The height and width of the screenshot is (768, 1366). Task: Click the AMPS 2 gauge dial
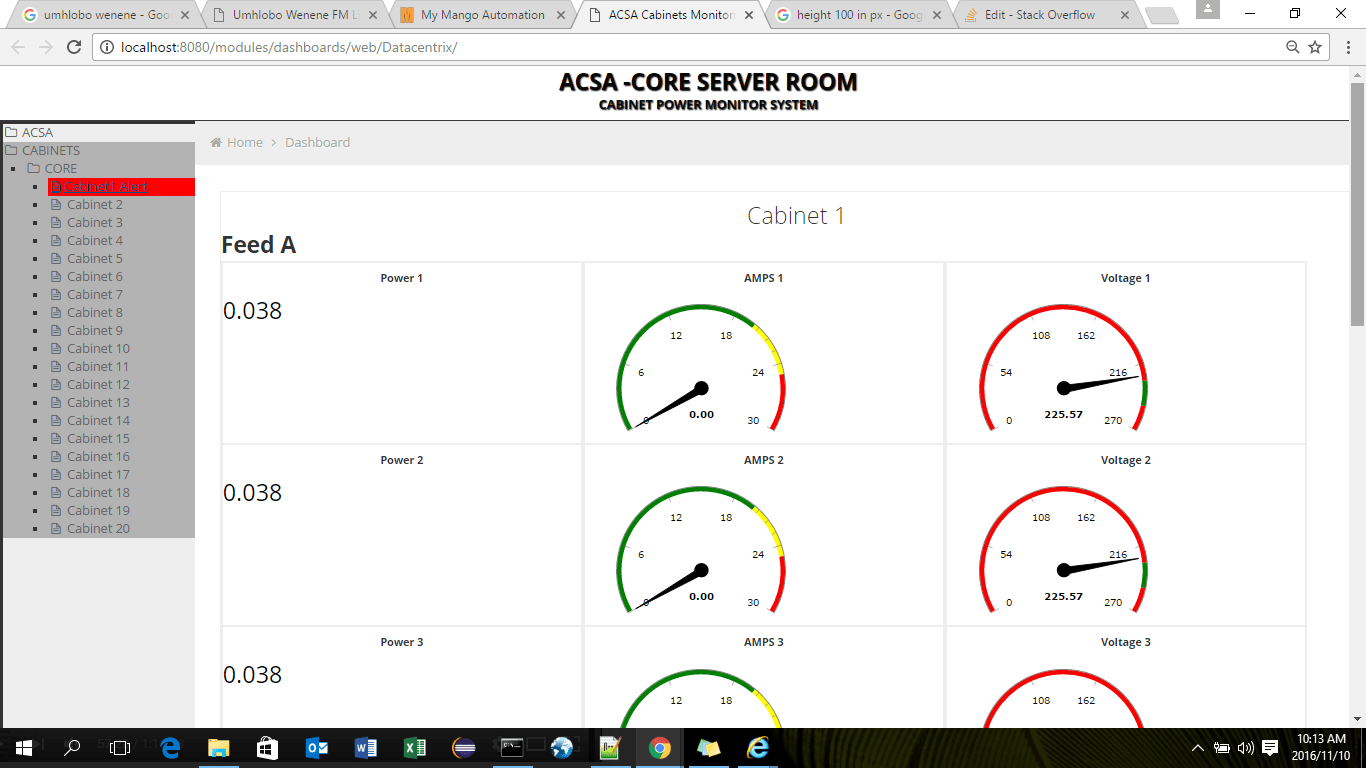(701, 550)
